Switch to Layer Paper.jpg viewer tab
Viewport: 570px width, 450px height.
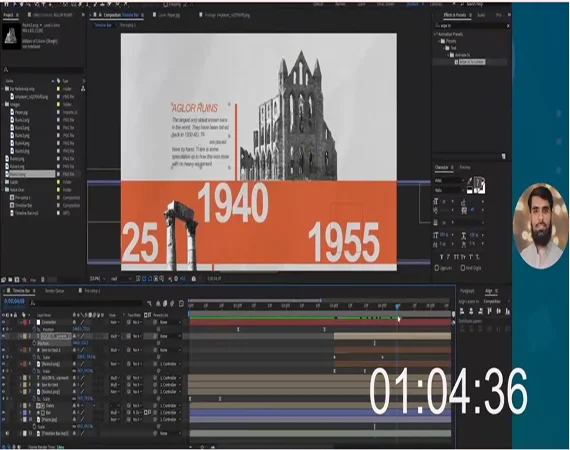point(169,15)
